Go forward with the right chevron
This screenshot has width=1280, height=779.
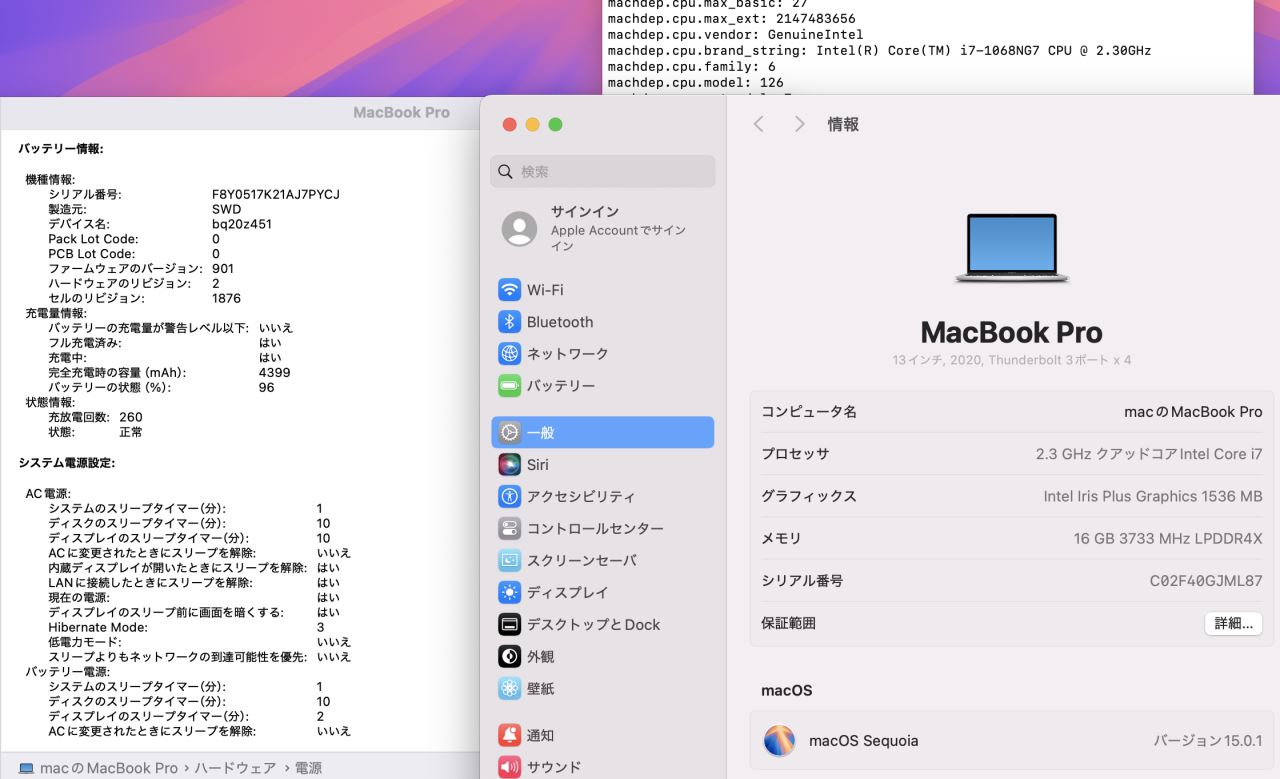tap(799, 124)
